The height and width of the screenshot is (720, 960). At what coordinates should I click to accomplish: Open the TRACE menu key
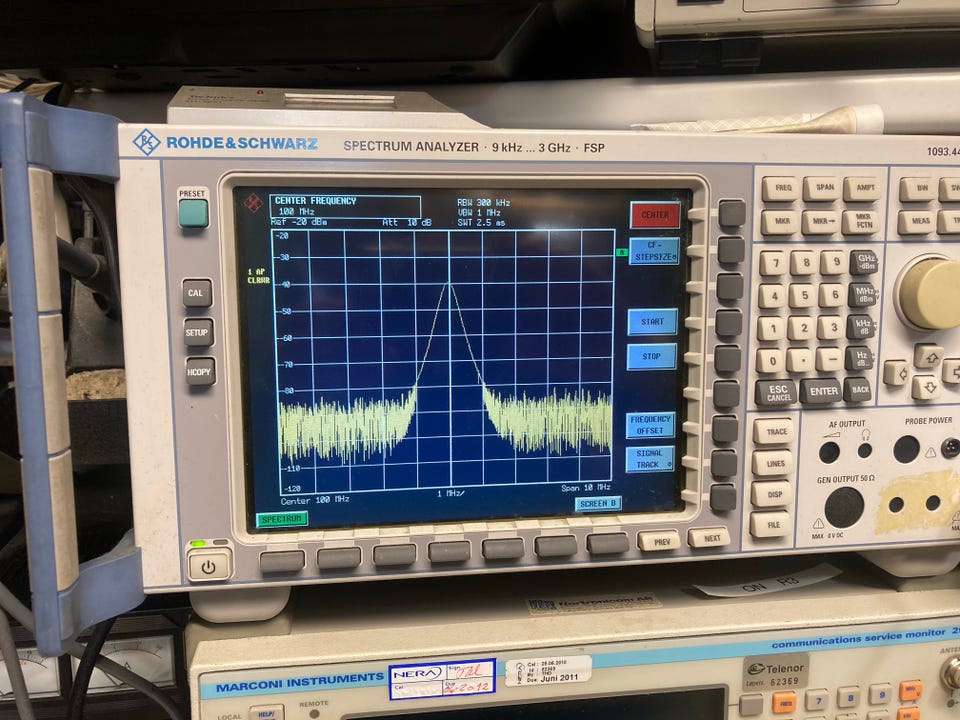tap(773, 432)
